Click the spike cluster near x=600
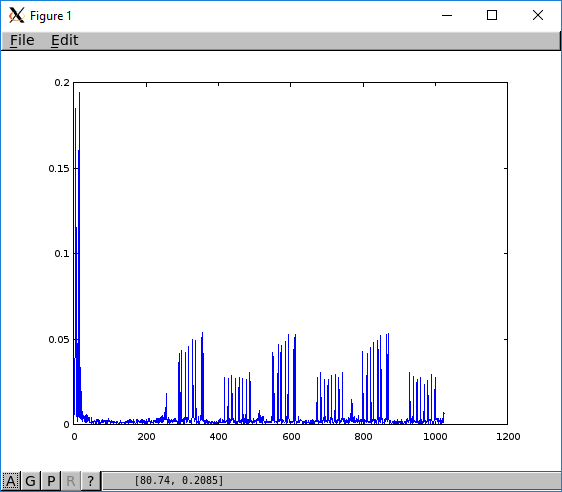The image size is (562, 492). click(284, 379)
